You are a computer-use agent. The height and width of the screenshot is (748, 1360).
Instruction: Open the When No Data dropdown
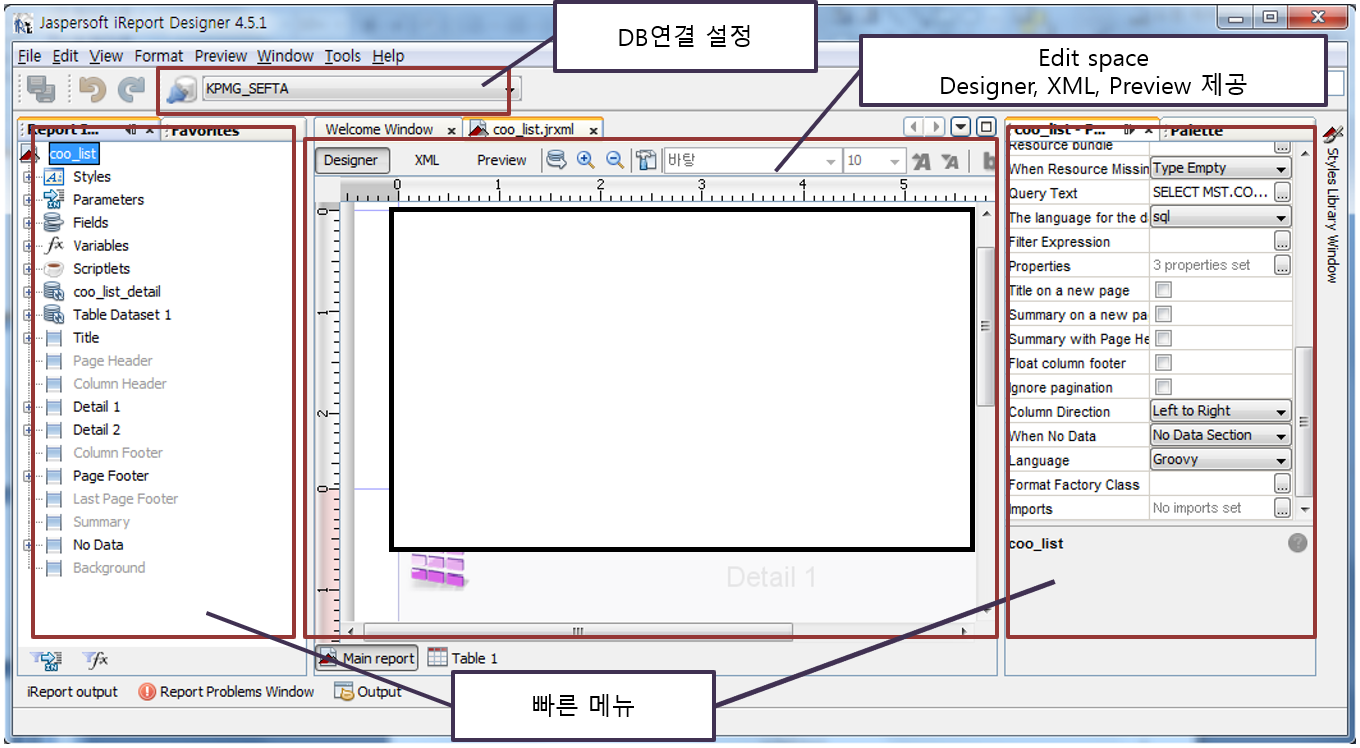tap(1221, 436)
